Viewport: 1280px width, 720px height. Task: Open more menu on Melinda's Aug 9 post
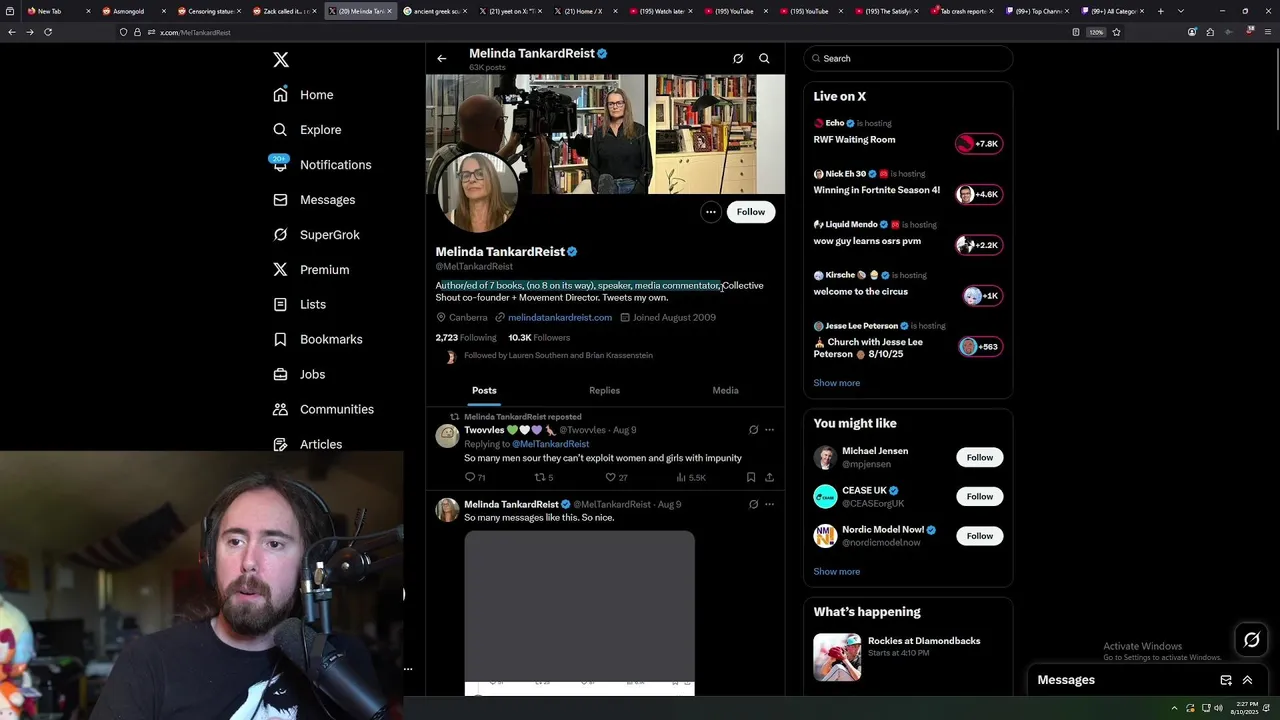(769, 505)
